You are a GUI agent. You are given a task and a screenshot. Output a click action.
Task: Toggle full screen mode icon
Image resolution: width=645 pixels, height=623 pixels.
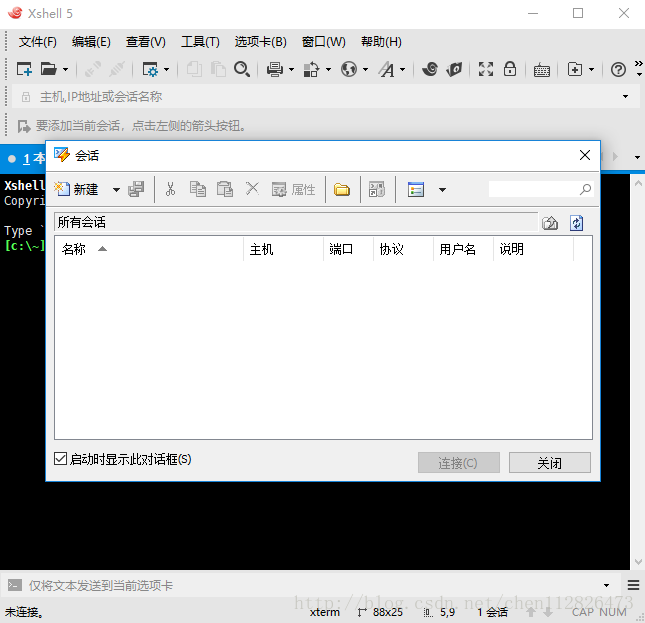coord(486,69)
